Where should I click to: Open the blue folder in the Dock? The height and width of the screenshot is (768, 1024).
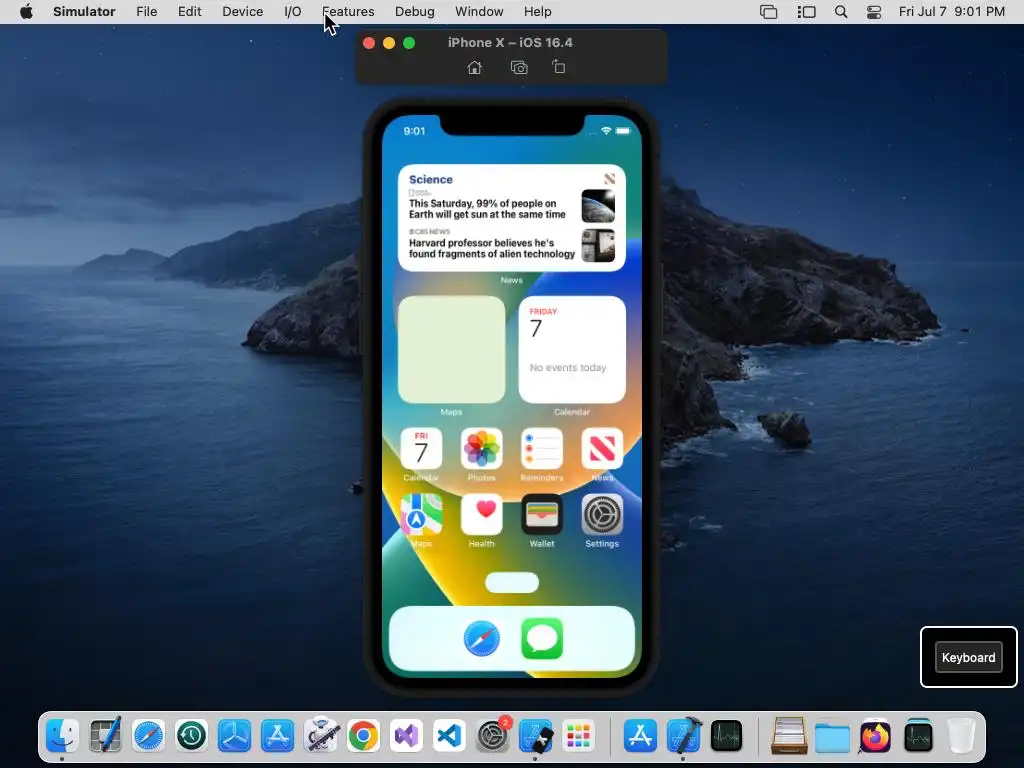tap(832, 737)
